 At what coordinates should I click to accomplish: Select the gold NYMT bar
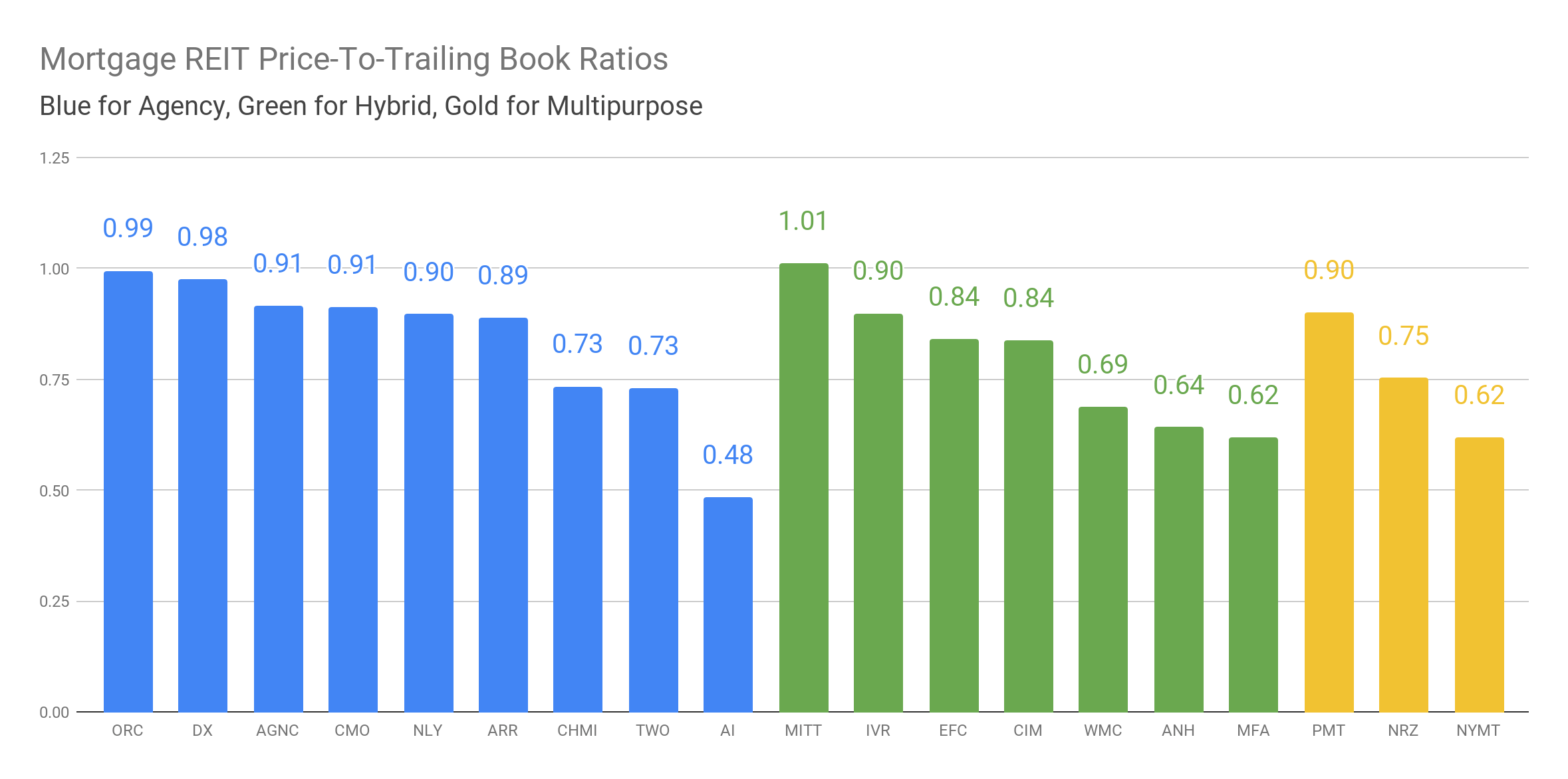pos(1480,574)
